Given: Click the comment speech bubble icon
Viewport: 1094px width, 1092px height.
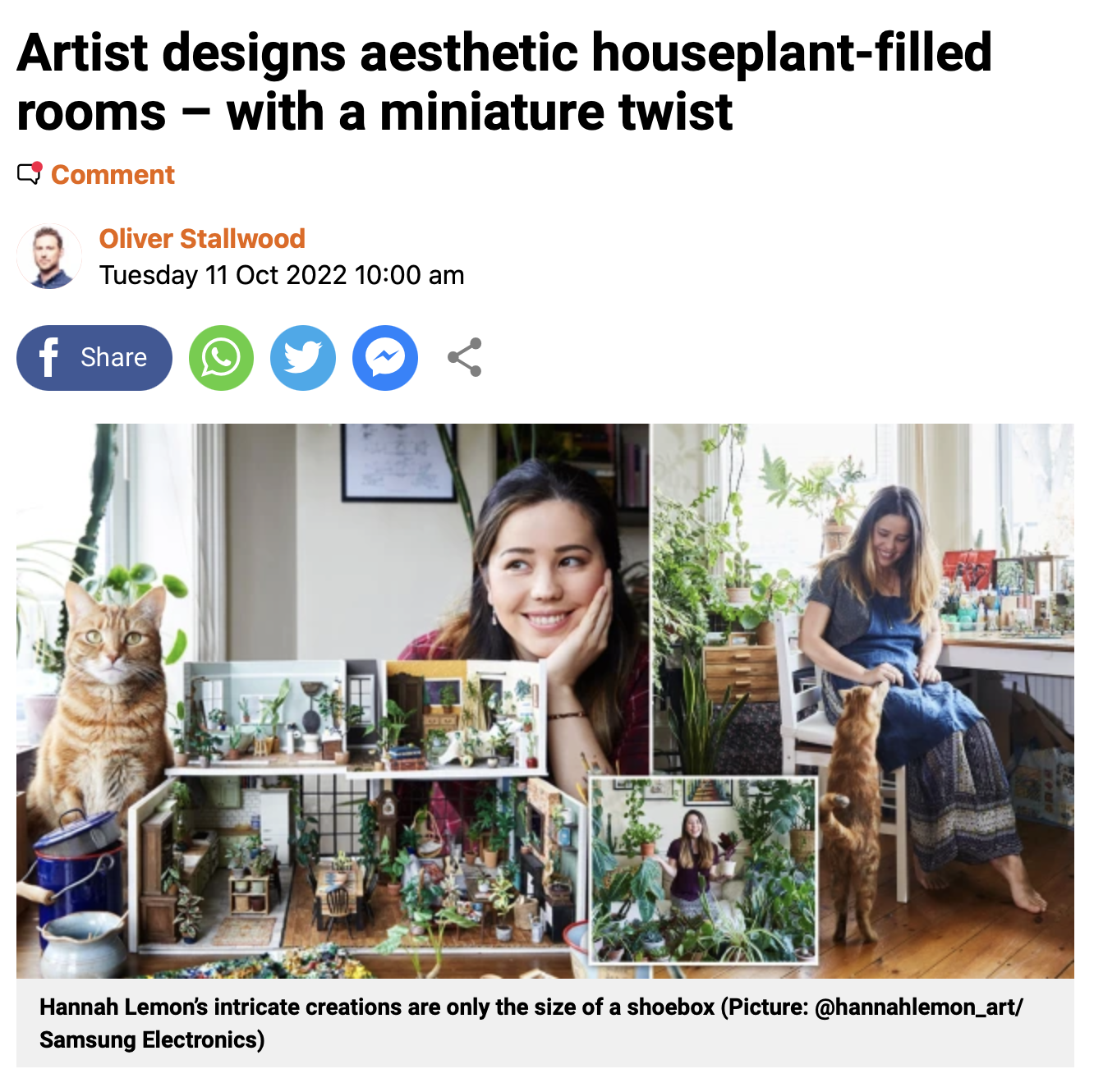Looking at the screenshot, I should point(30,173).
